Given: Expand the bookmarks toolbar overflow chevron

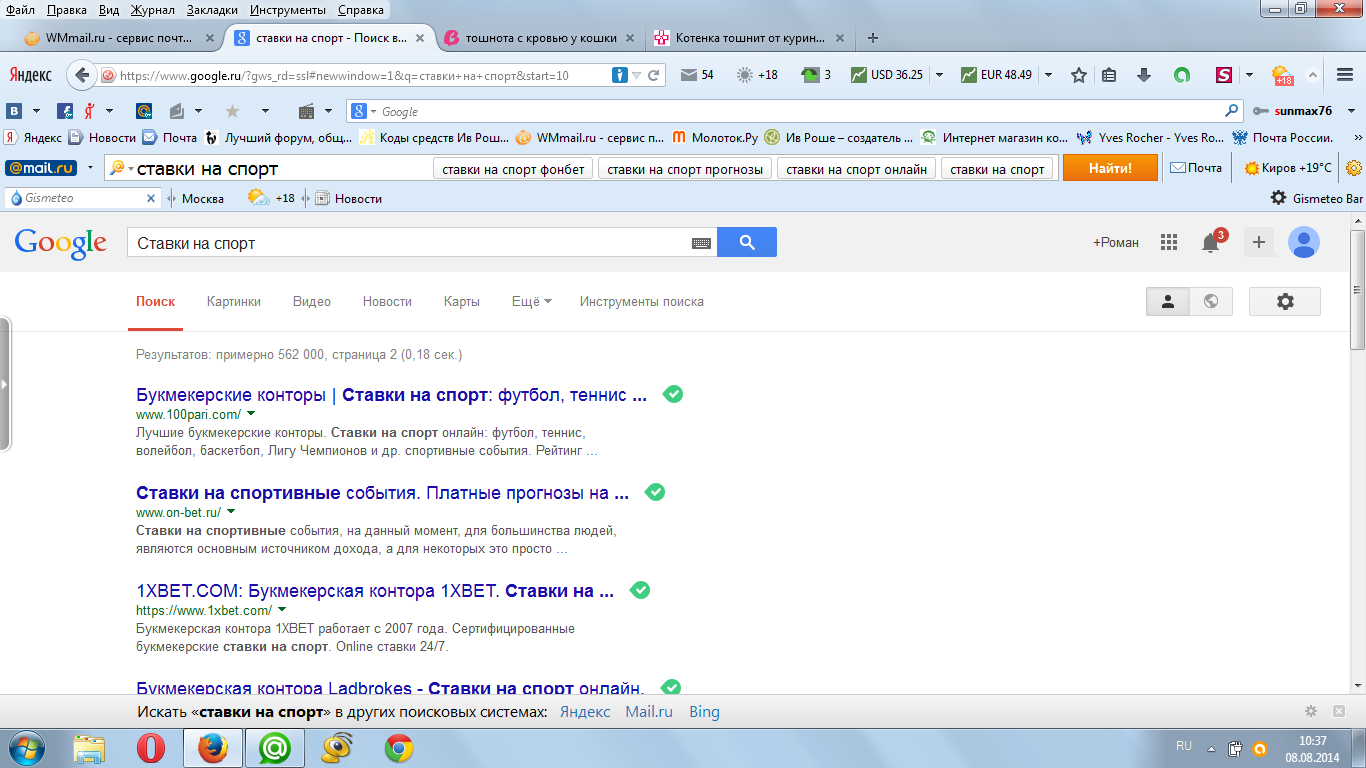Looking at the screenshot, I should point(1357,138).
